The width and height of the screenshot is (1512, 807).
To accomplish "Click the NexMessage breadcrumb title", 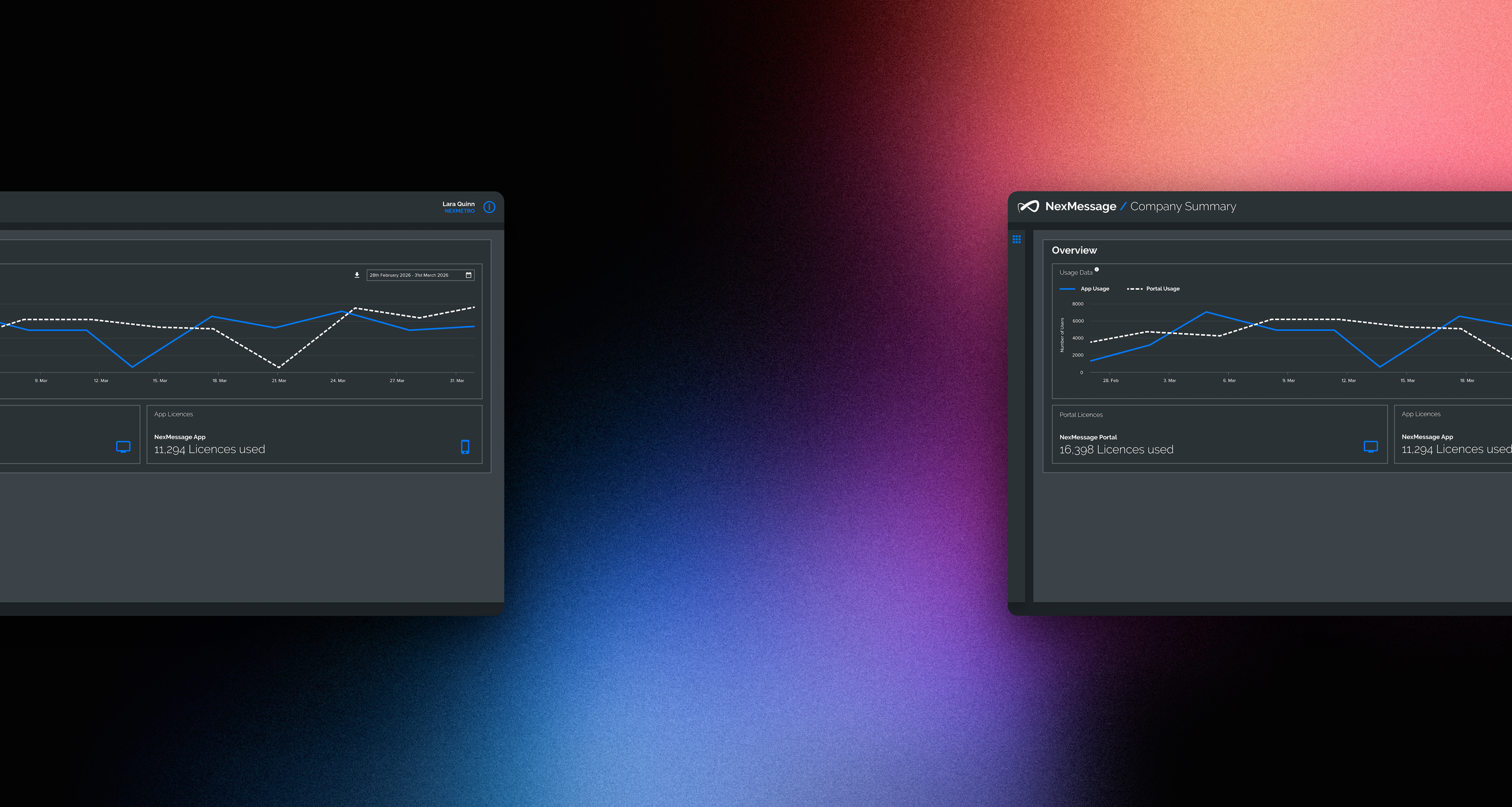I will 1080,206.
